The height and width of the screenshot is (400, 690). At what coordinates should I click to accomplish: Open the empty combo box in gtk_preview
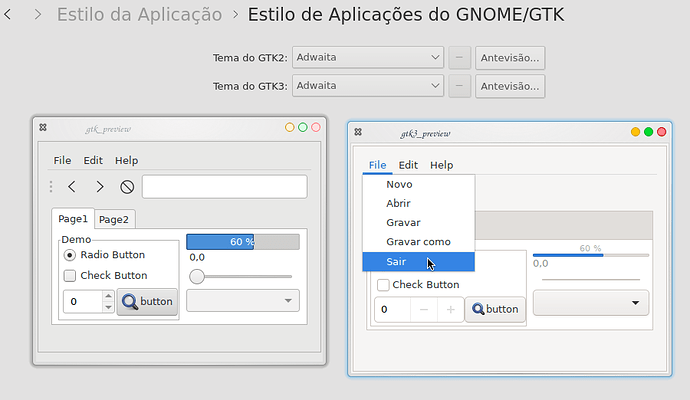243,301
